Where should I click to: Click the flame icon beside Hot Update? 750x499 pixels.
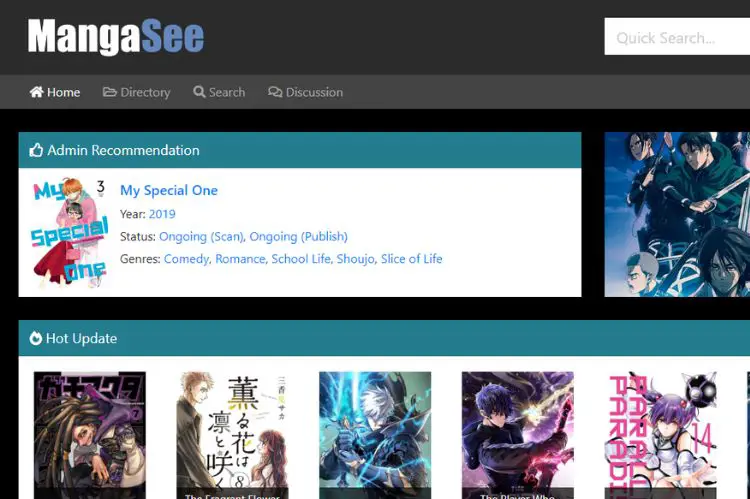click(35, 338)
